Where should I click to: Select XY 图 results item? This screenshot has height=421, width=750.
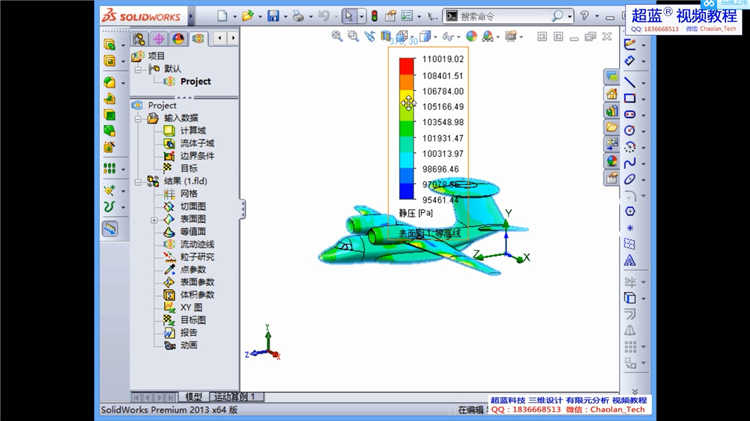(x=191, y=307)
